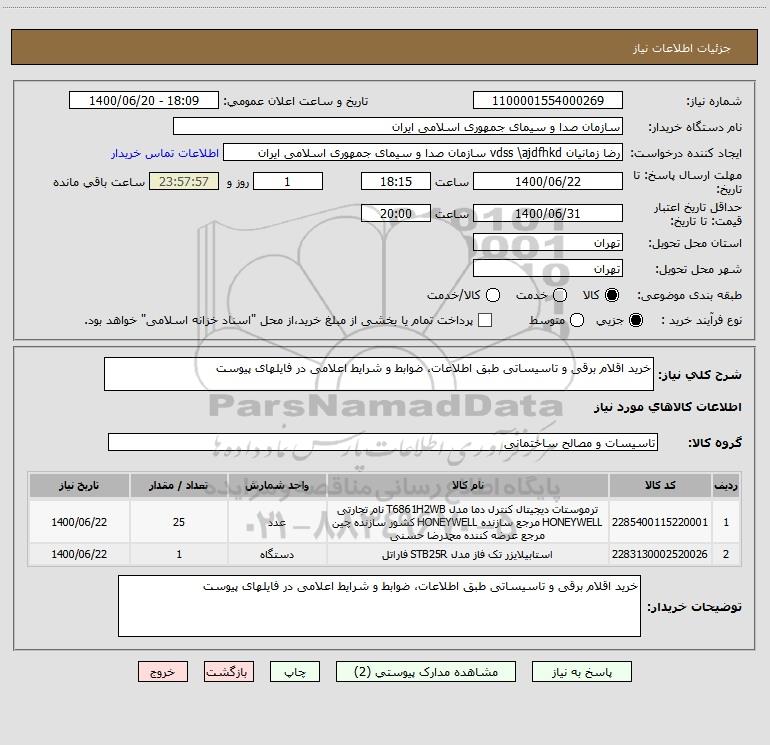Click the گروه کالا field تاسیسات و مصالح ساختمانی
The image size is (770, 745).
pyautogui.click(x=383, y=442)
